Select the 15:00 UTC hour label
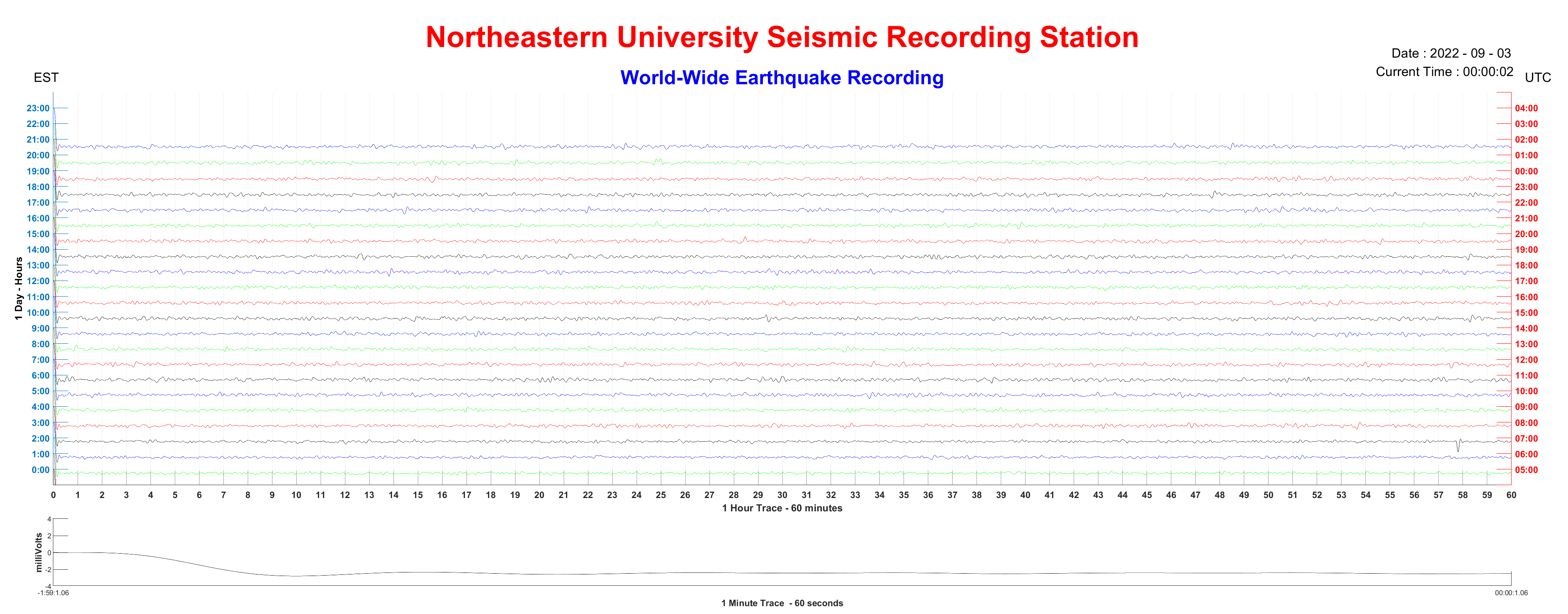This screenshot has height=614, width=1568. pyautogui.click(x=1526, y=313)
